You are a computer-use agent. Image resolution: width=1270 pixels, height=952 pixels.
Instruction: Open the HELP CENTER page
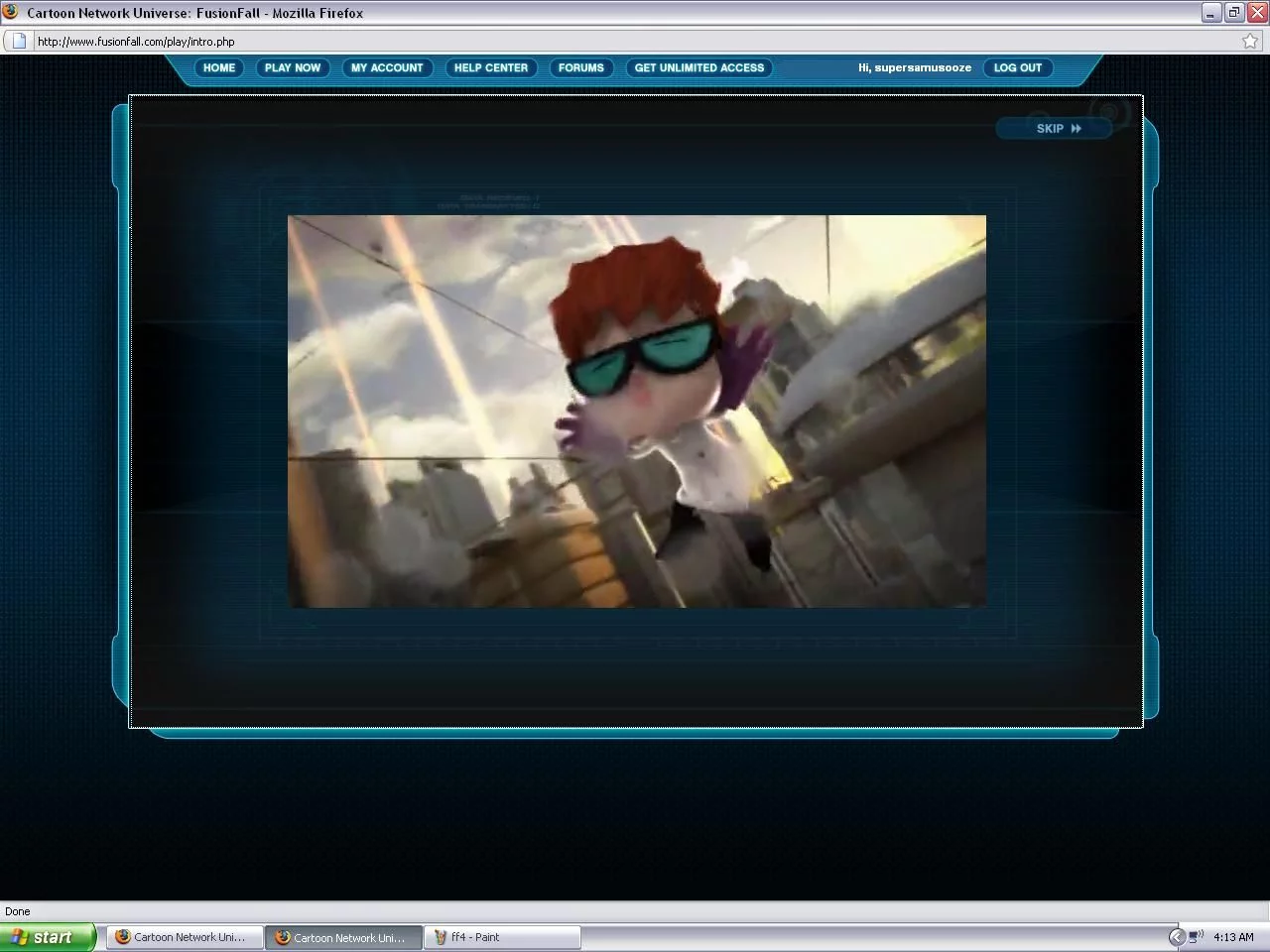click(491, 67)
